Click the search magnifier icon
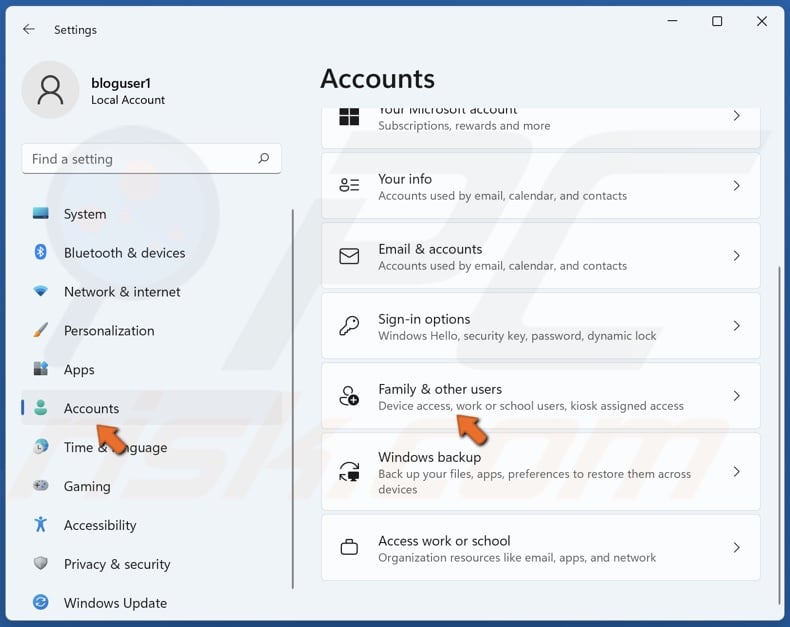The width and height of the screenshot is (790, 627). point(264,159)
